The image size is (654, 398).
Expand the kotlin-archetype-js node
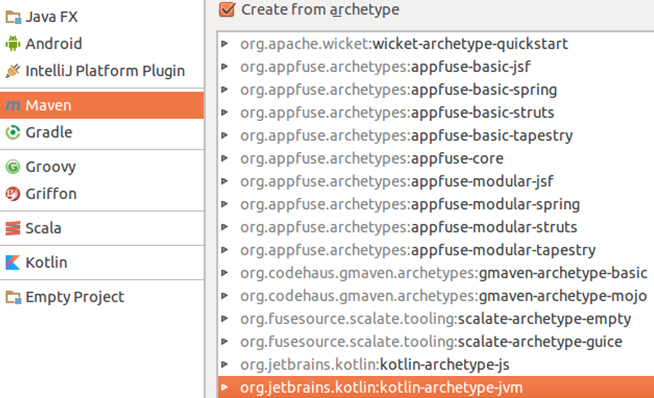224,365
